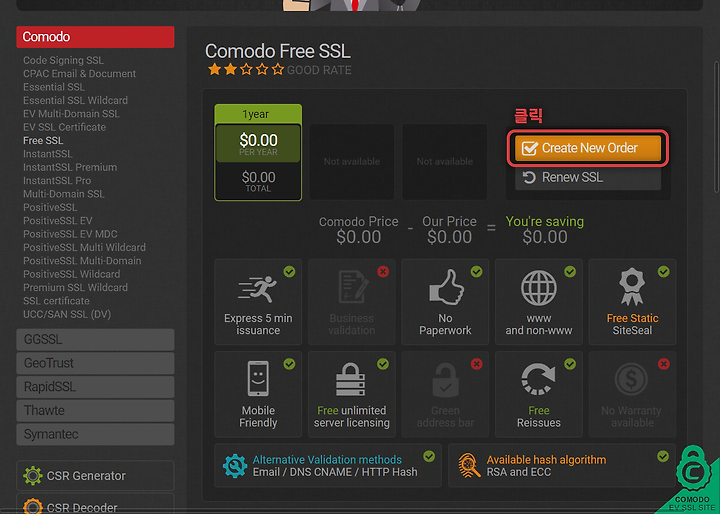
Task: Click the hash algorithm fingerprint icon
Action: (469, 465)
